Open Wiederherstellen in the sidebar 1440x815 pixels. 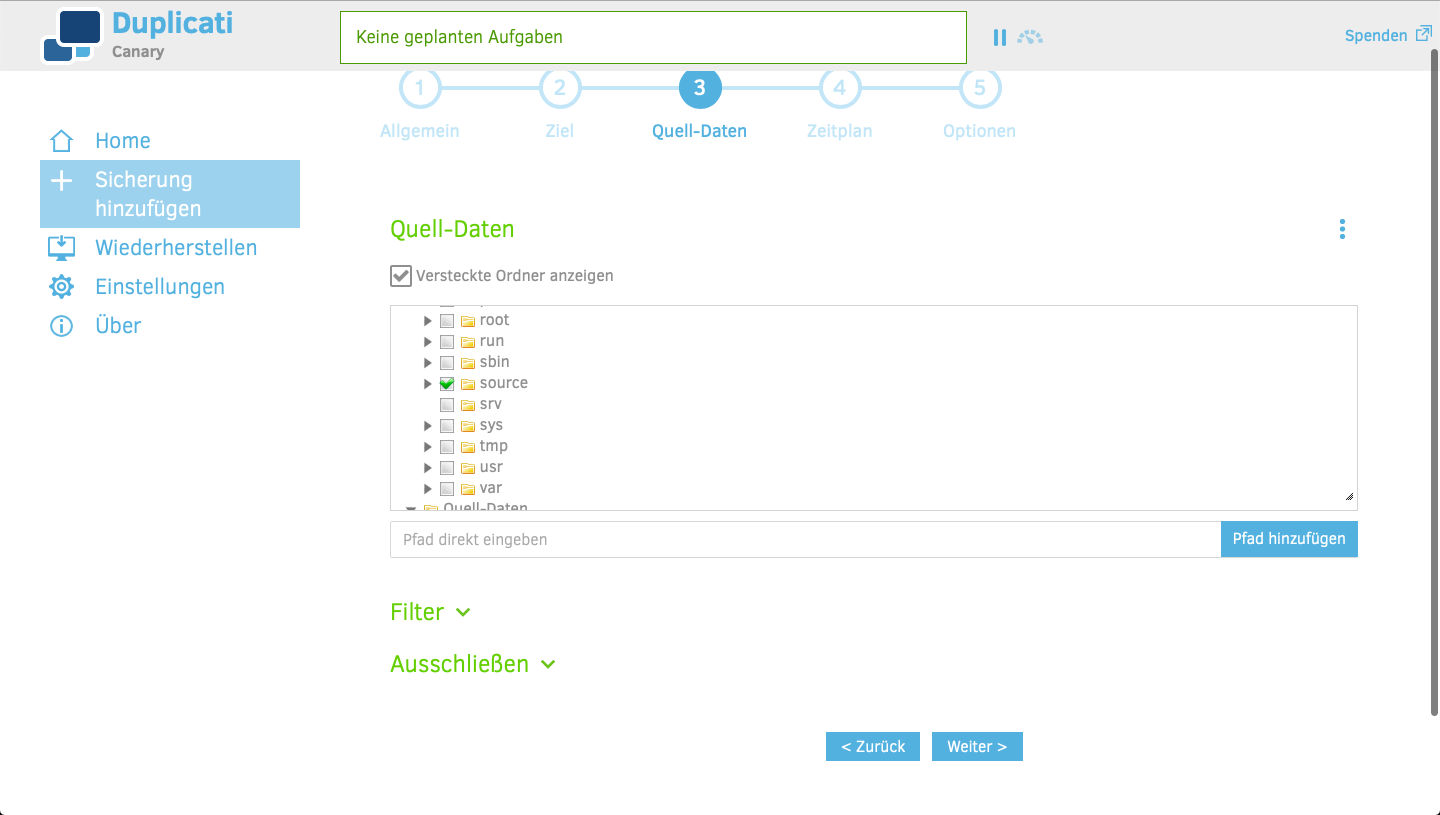[x=176, y=248]
